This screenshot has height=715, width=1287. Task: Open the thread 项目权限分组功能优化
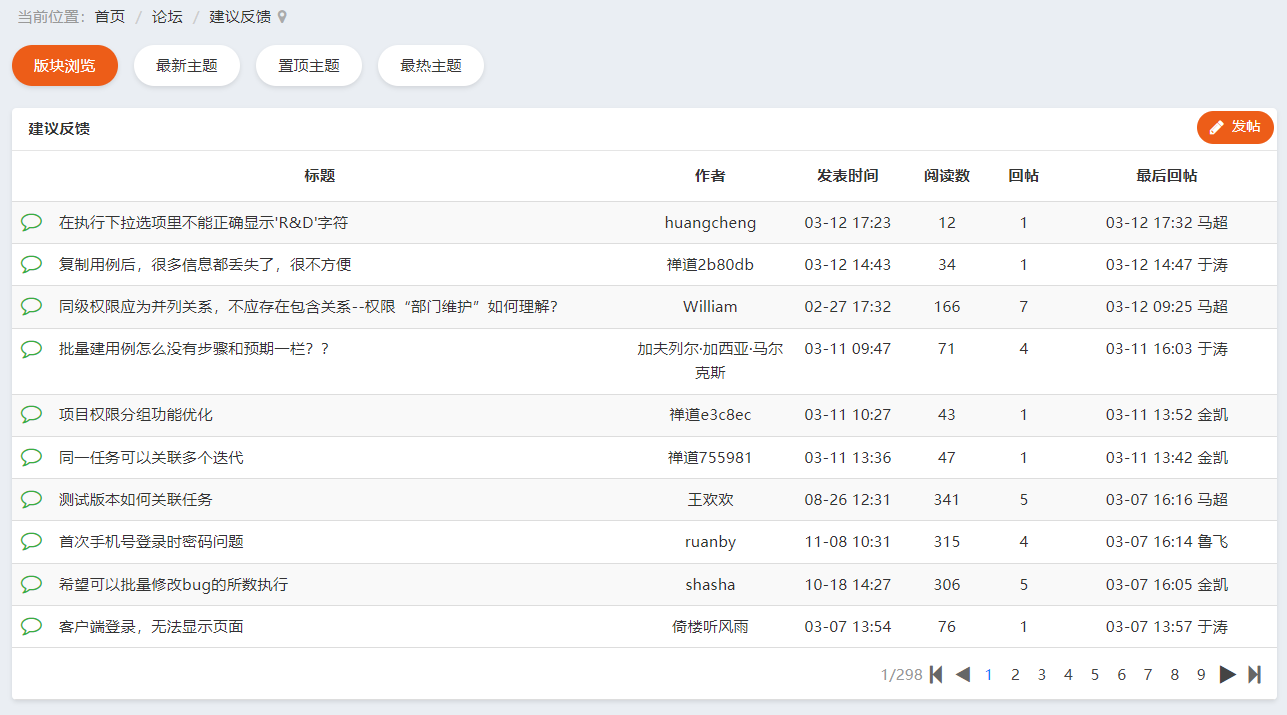click(x=136, y=414)
